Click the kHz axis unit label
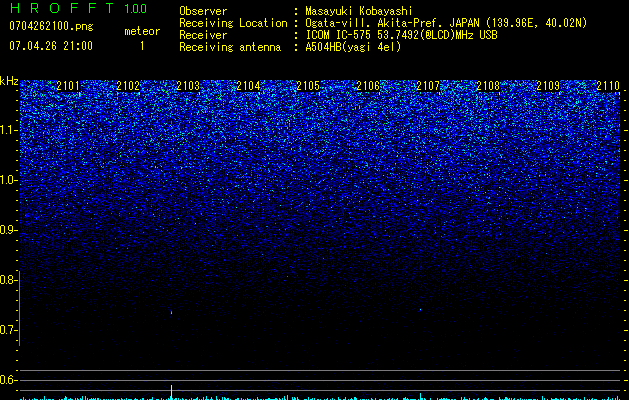Screen dimensions: 629x400 (x=9, y=81)
